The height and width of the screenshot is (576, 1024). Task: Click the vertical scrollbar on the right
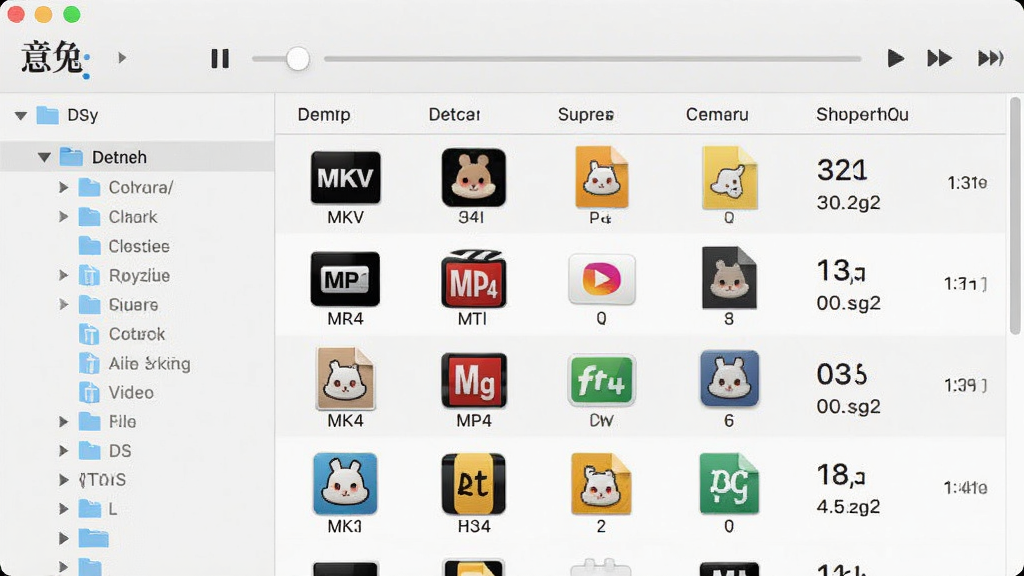1015,216
